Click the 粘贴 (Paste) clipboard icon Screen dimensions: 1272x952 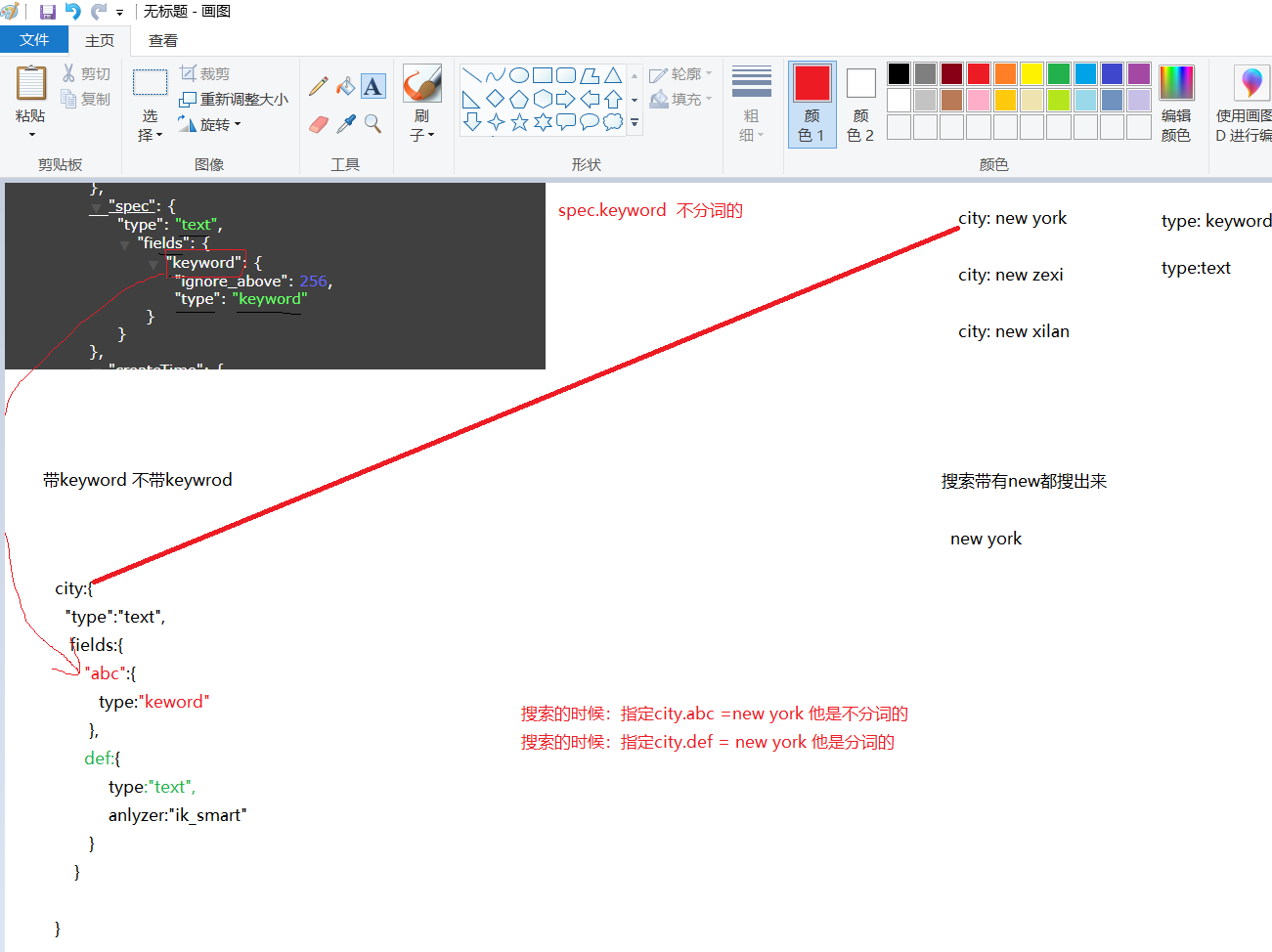click(x=31, y=83)
